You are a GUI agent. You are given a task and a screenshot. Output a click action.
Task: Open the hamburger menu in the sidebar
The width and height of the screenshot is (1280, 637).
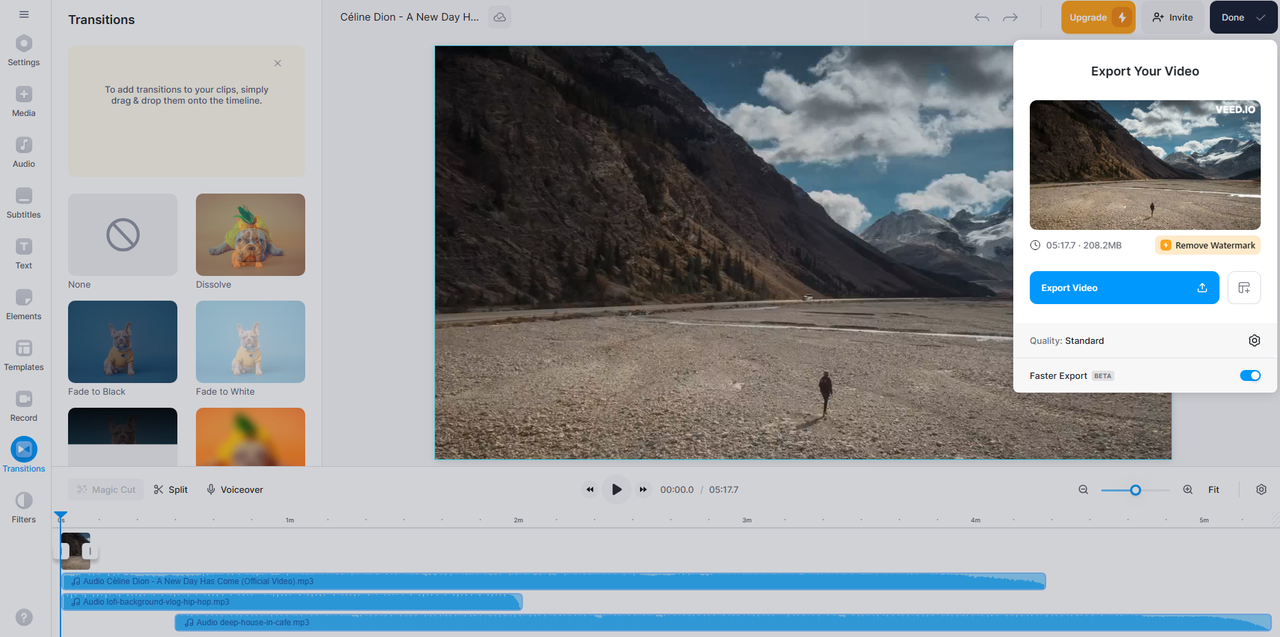point(24,15)
